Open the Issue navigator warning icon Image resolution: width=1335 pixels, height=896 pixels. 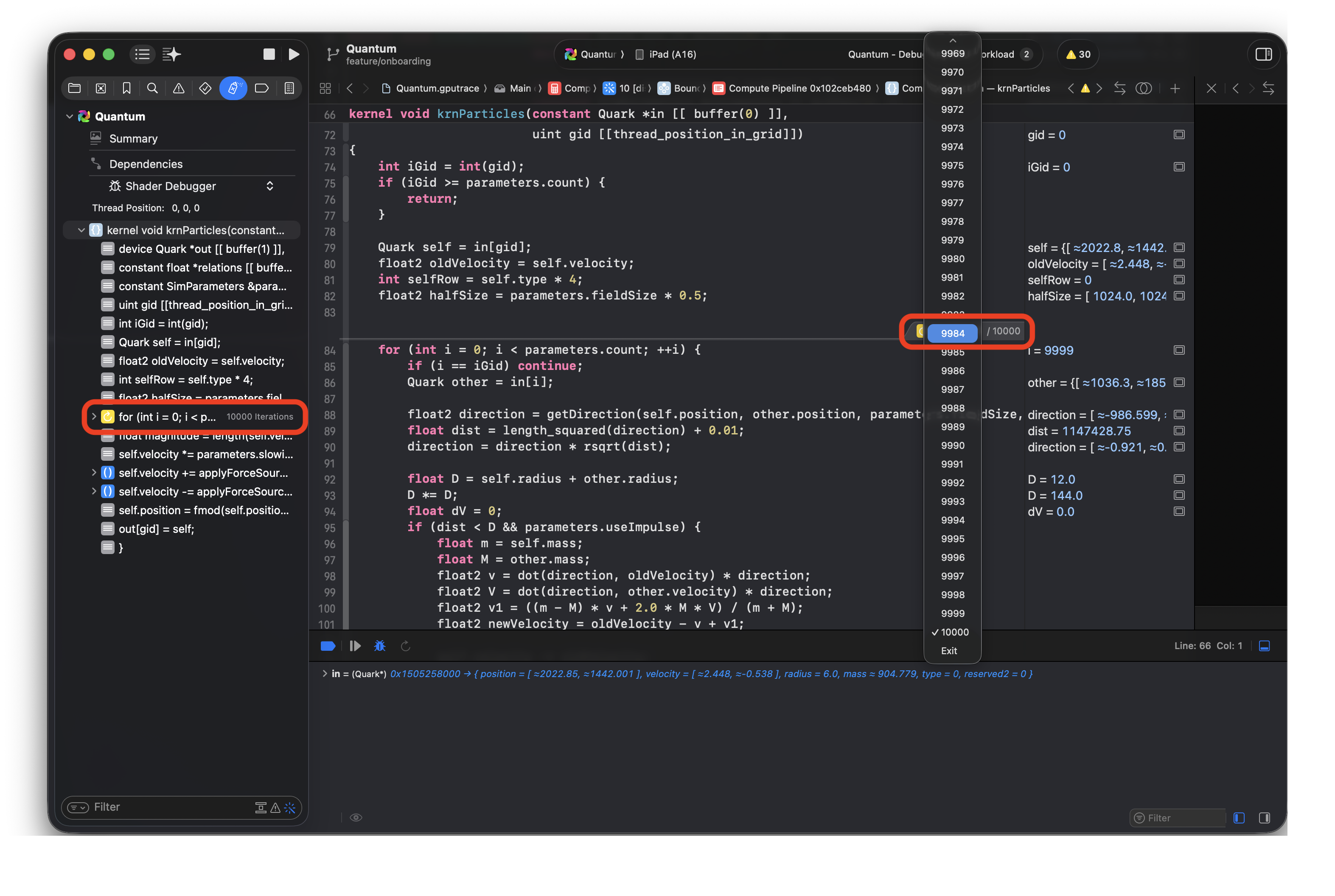click(179, 88)
